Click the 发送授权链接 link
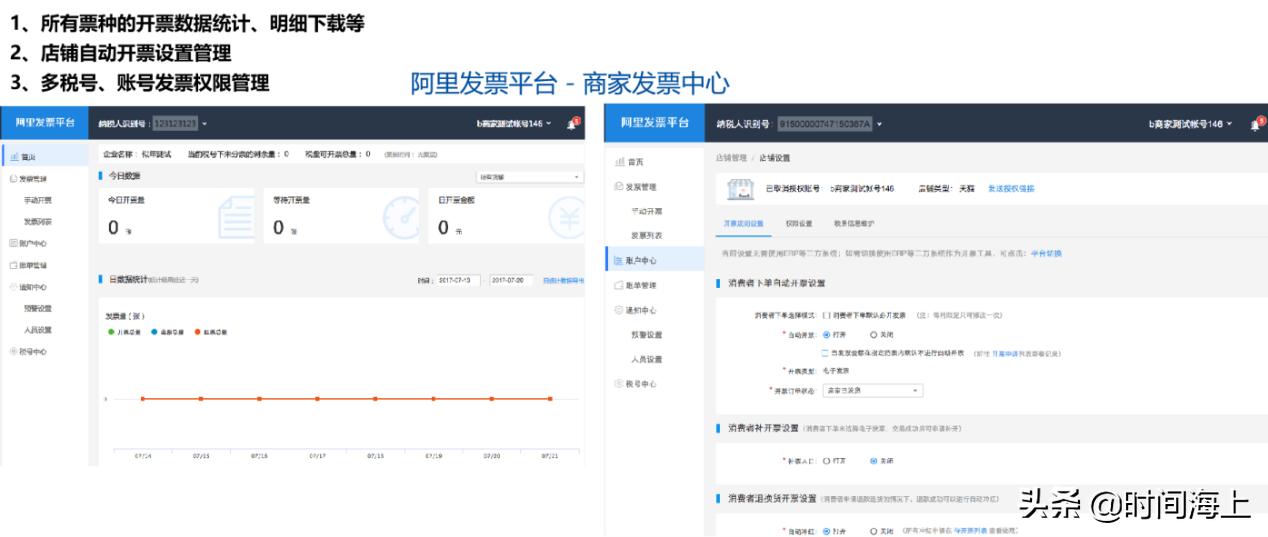This screenshot has height=537, width=1268. [1011, 188]
